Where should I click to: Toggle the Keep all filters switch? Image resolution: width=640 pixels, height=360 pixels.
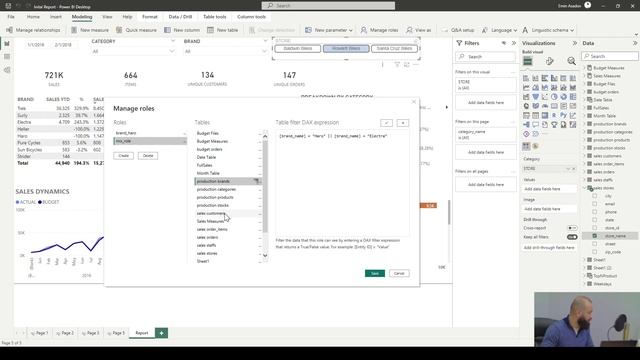tap(572, 237)
